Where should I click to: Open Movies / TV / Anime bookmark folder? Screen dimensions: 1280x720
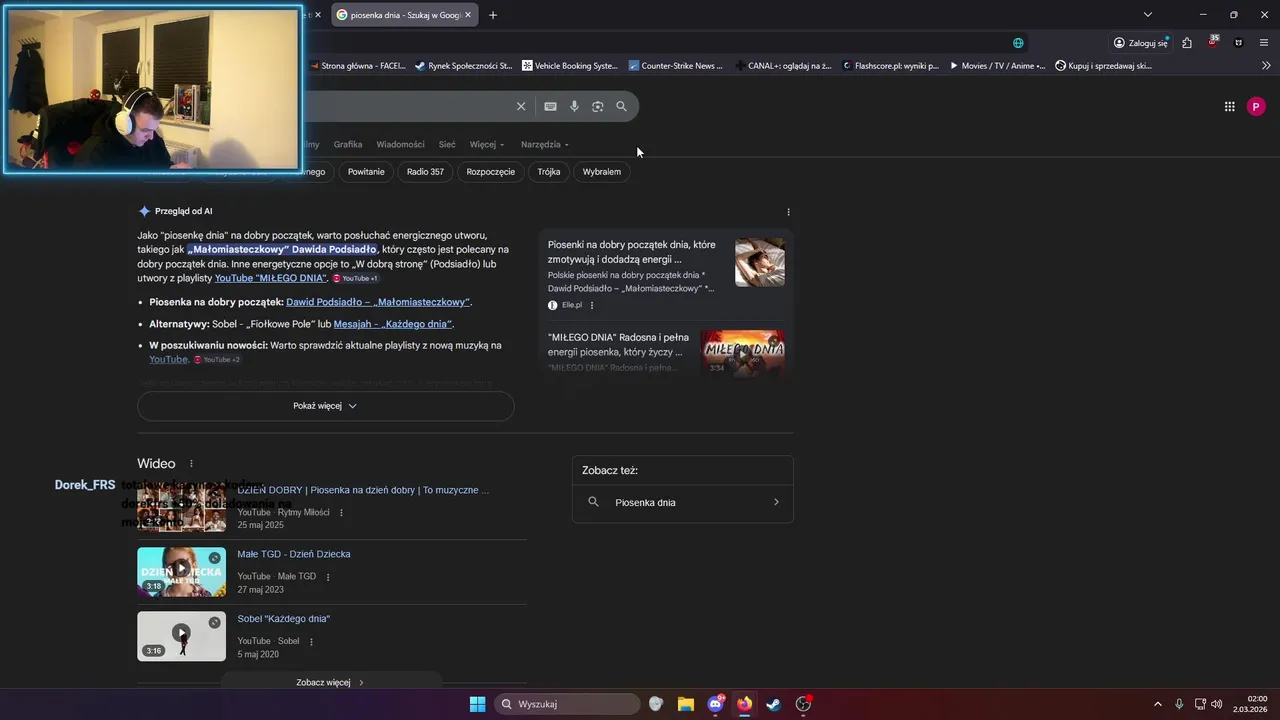[997, 66]
